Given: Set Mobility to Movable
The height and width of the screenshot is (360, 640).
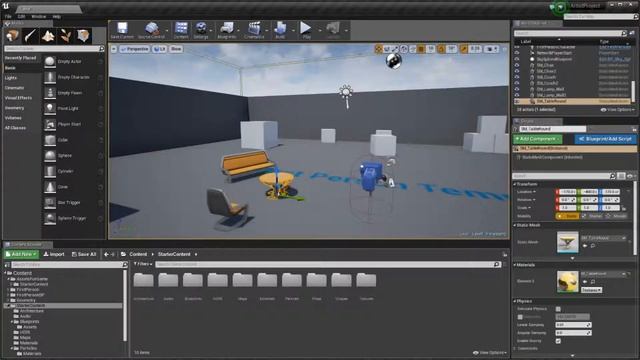Looking at the screenshot, I should [x=617, y=216].
